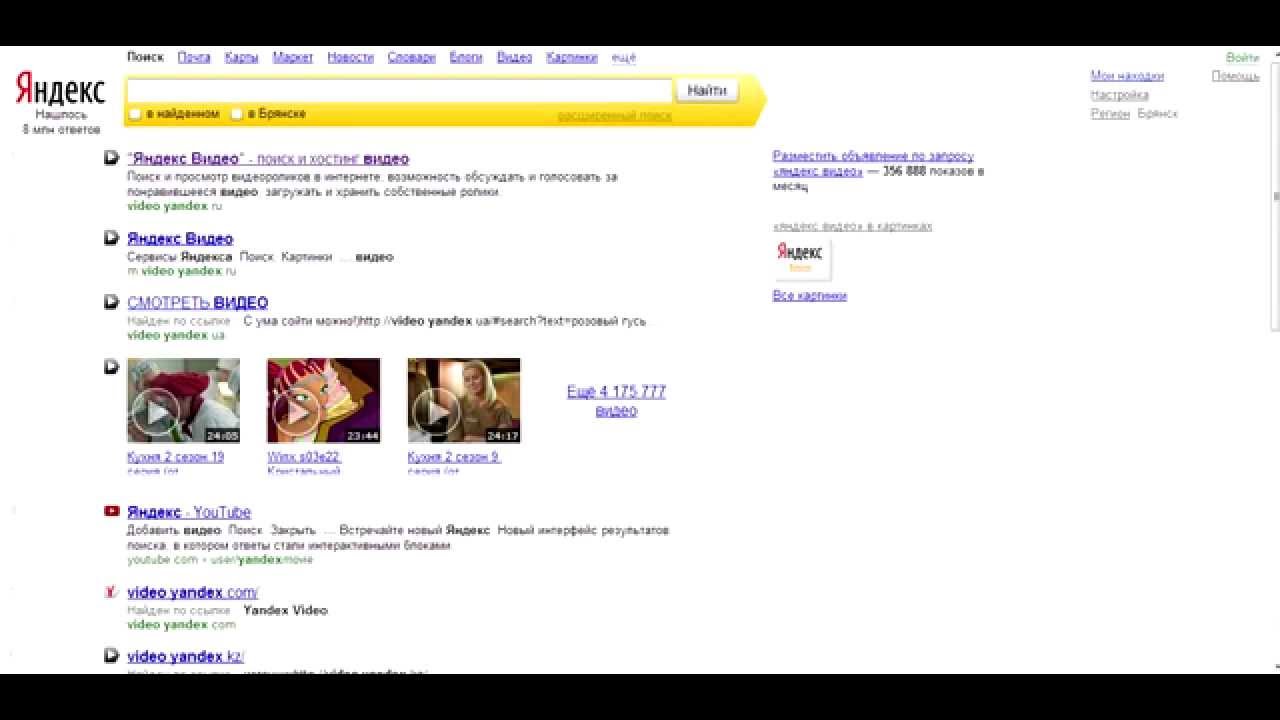
Task: Click Разместить объявление по запросу link
Action: point(873,163)
